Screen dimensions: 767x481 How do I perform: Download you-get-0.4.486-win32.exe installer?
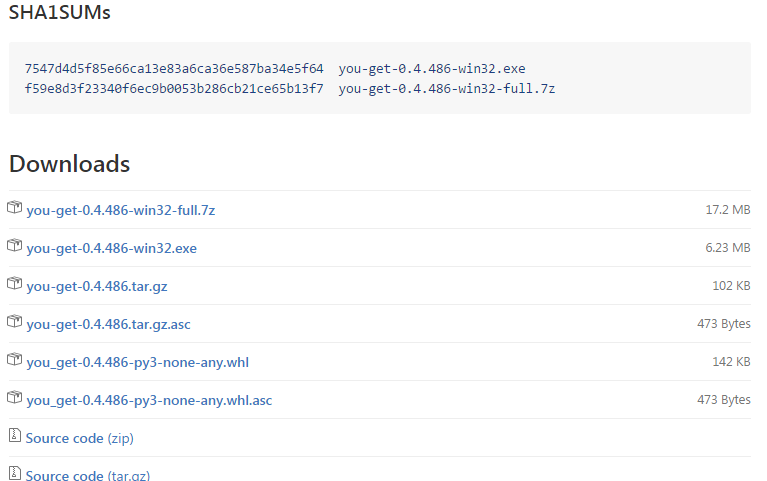pos(112,248)
